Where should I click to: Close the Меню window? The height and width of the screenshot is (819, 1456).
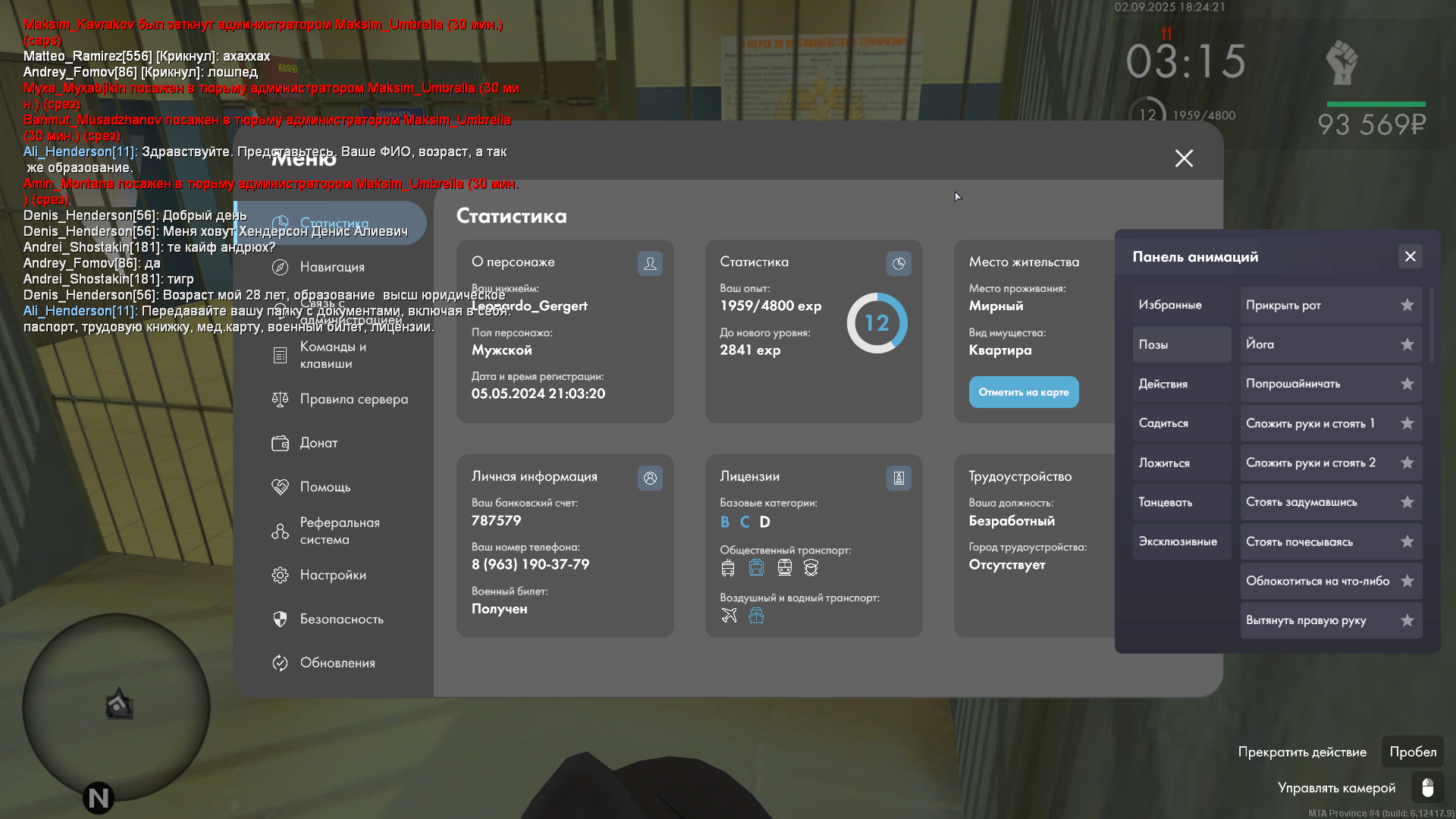tap(1184, 158)
